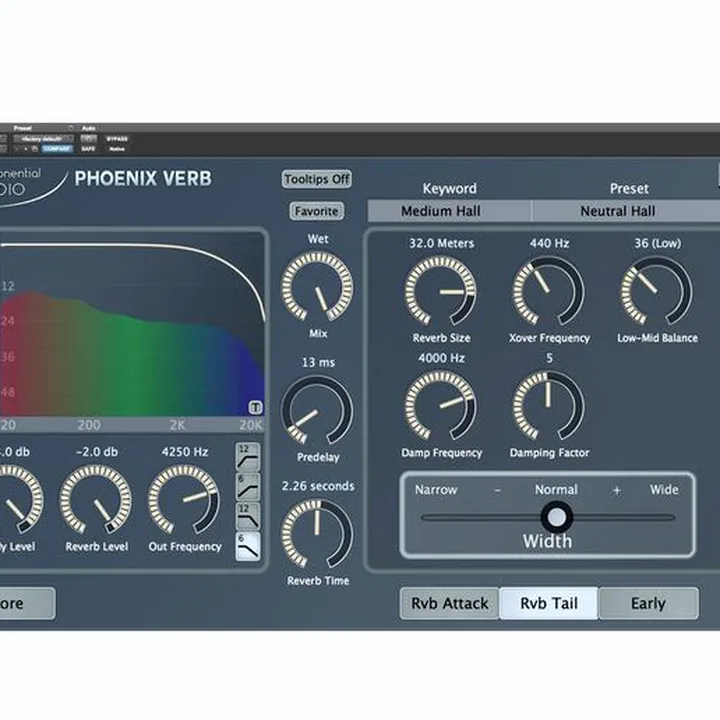Toggle automation SAFE in the header
Image resolution: width=720 pixels, height=720 pixels.
88,149
